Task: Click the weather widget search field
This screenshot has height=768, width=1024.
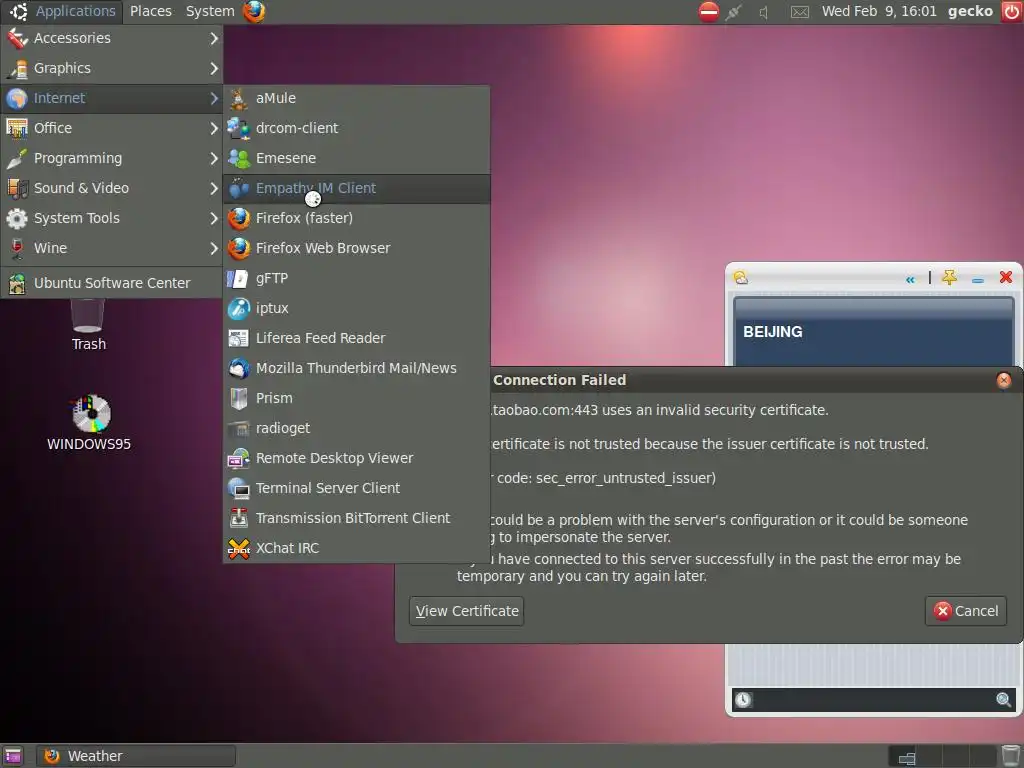Action: [x=873, y=700]
